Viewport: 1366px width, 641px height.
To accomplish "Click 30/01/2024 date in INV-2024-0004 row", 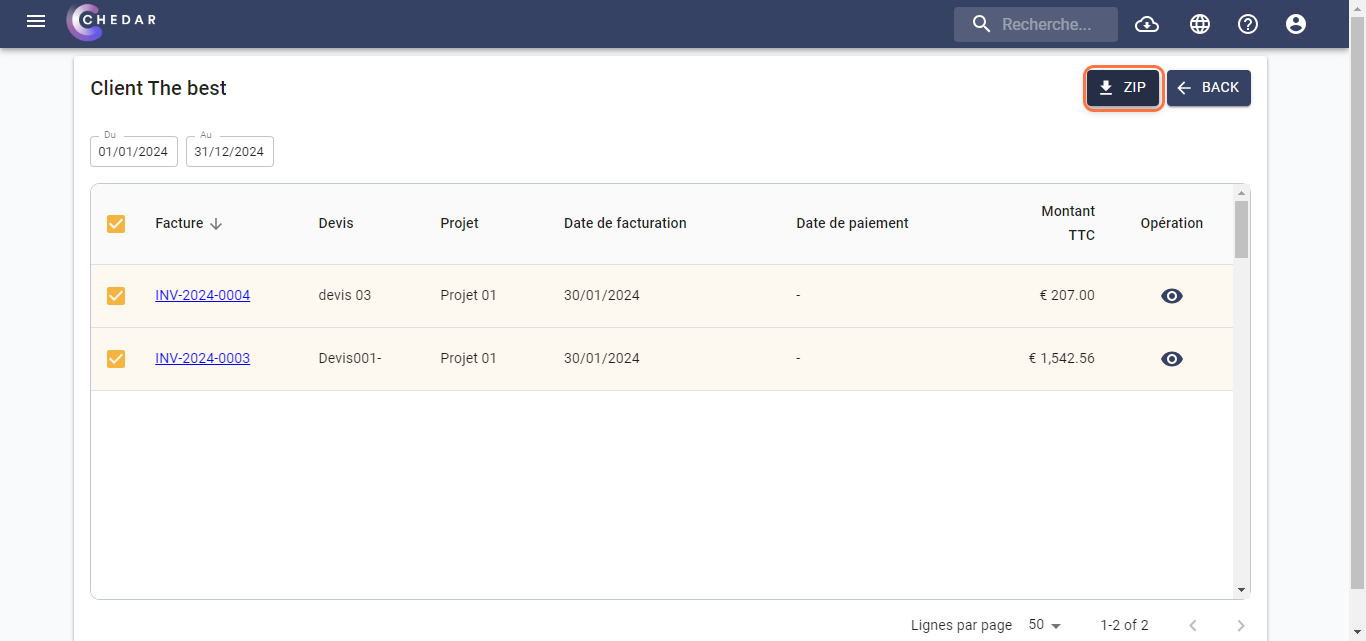I will pos(602,296).
